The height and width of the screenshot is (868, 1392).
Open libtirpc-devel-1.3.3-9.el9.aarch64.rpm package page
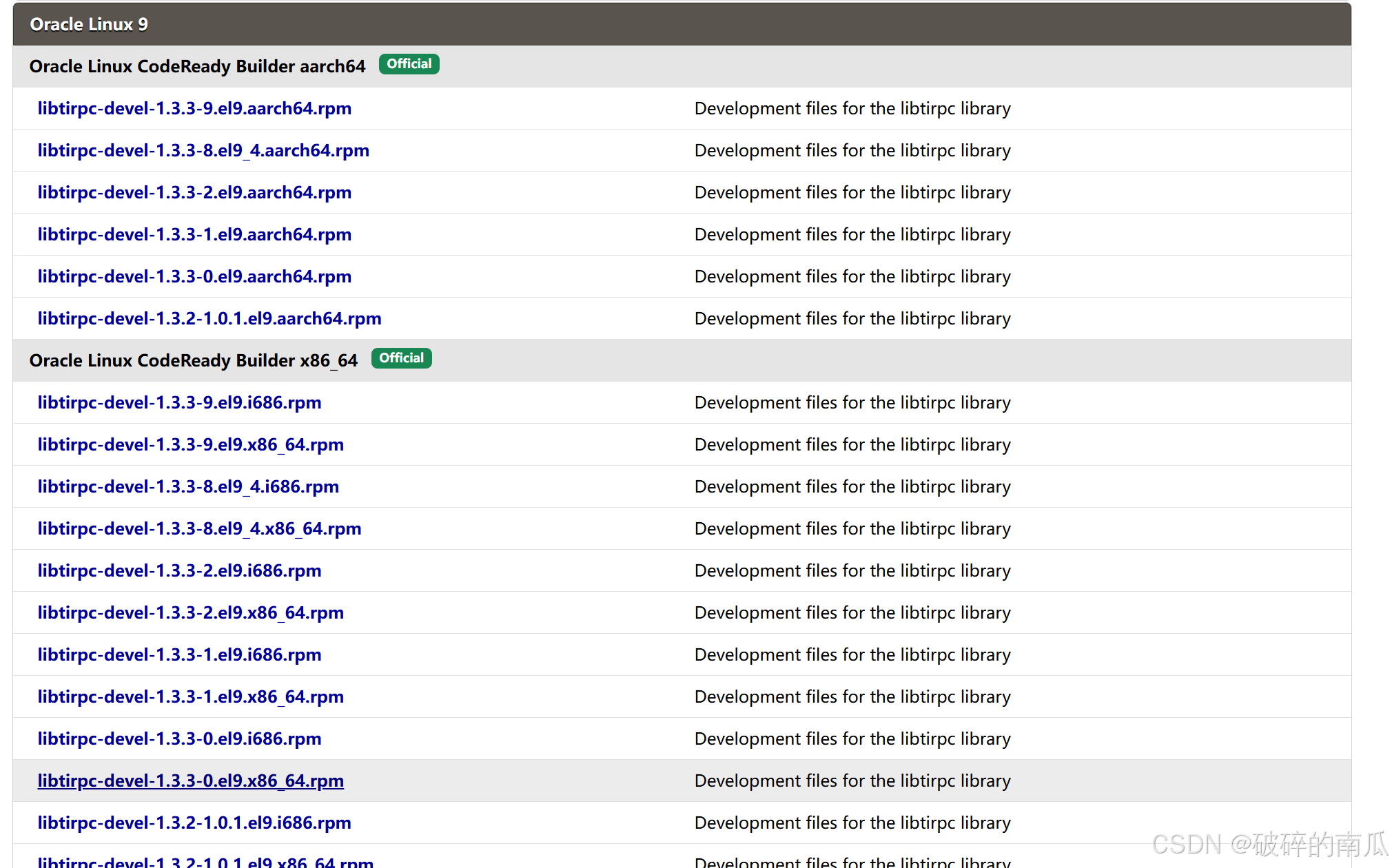[x=194, y=108]
